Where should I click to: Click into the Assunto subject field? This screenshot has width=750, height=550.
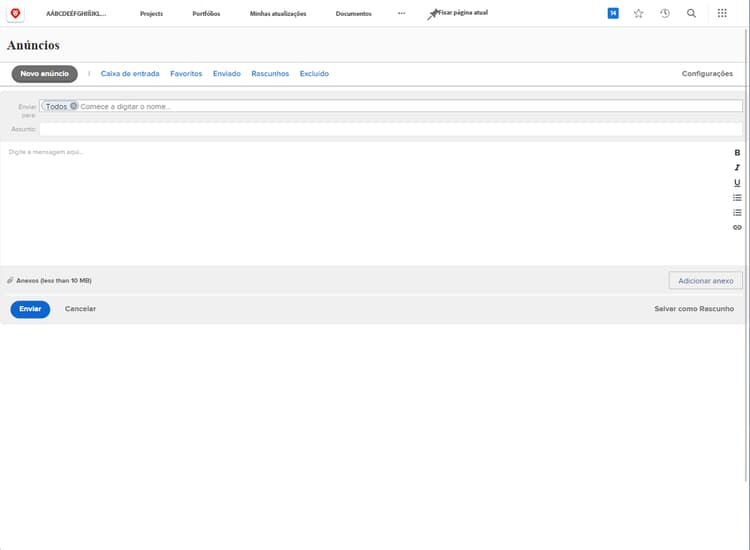point(391,129)
